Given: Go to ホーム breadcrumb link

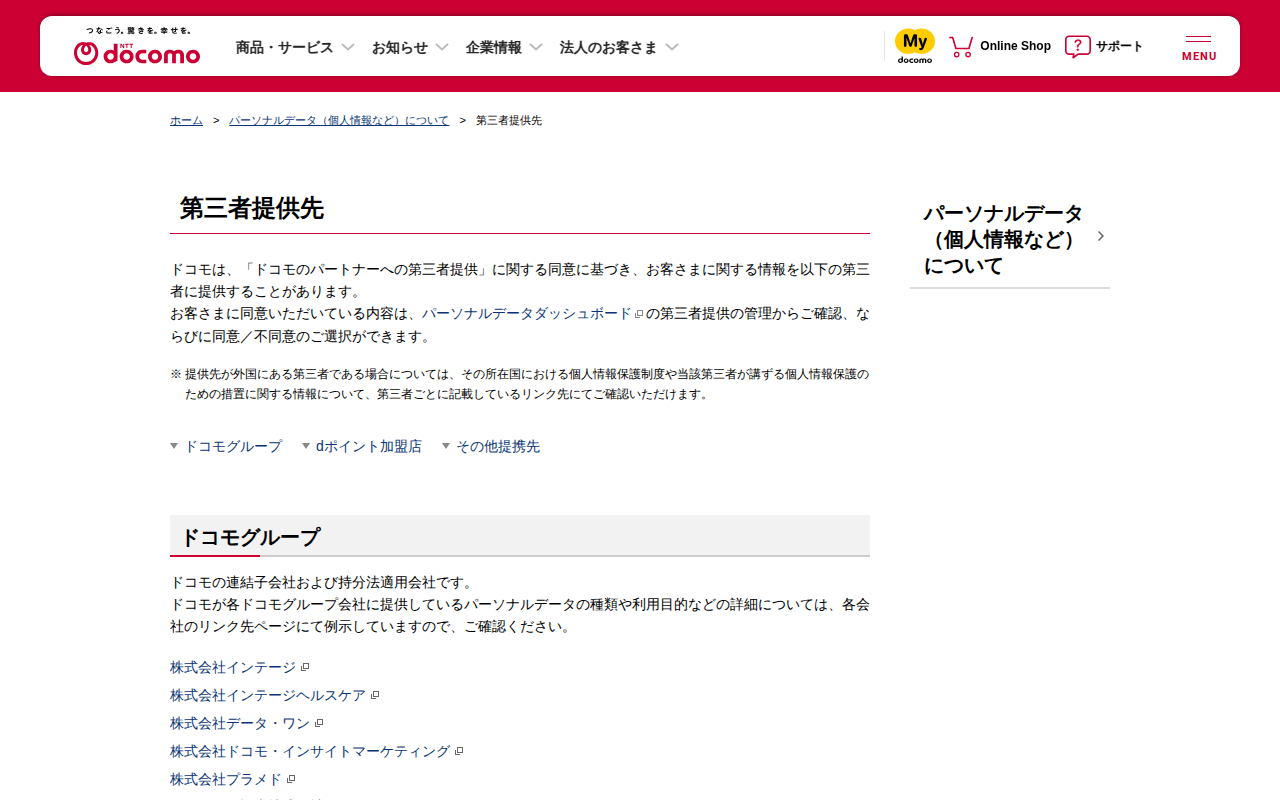Looking at the screenshot, I should click(186, 120).
